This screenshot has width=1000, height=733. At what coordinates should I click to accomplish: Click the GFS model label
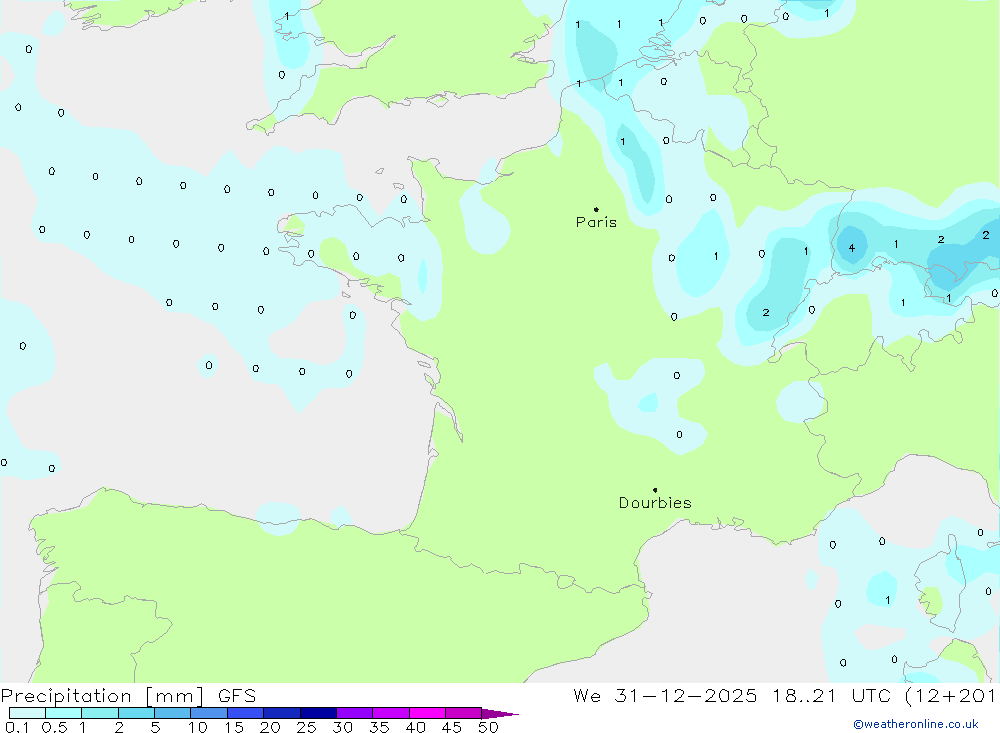pos(237,696)
